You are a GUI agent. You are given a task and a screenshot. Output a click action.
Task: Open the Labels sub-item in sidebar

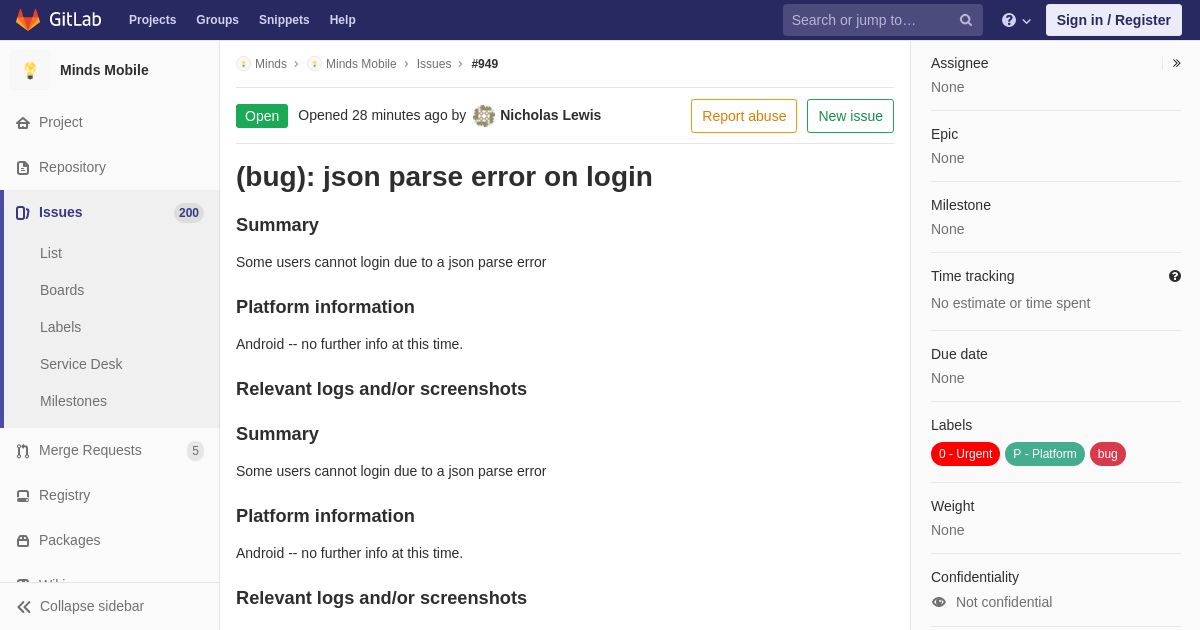pyautogui.click(x=60, y=327)
